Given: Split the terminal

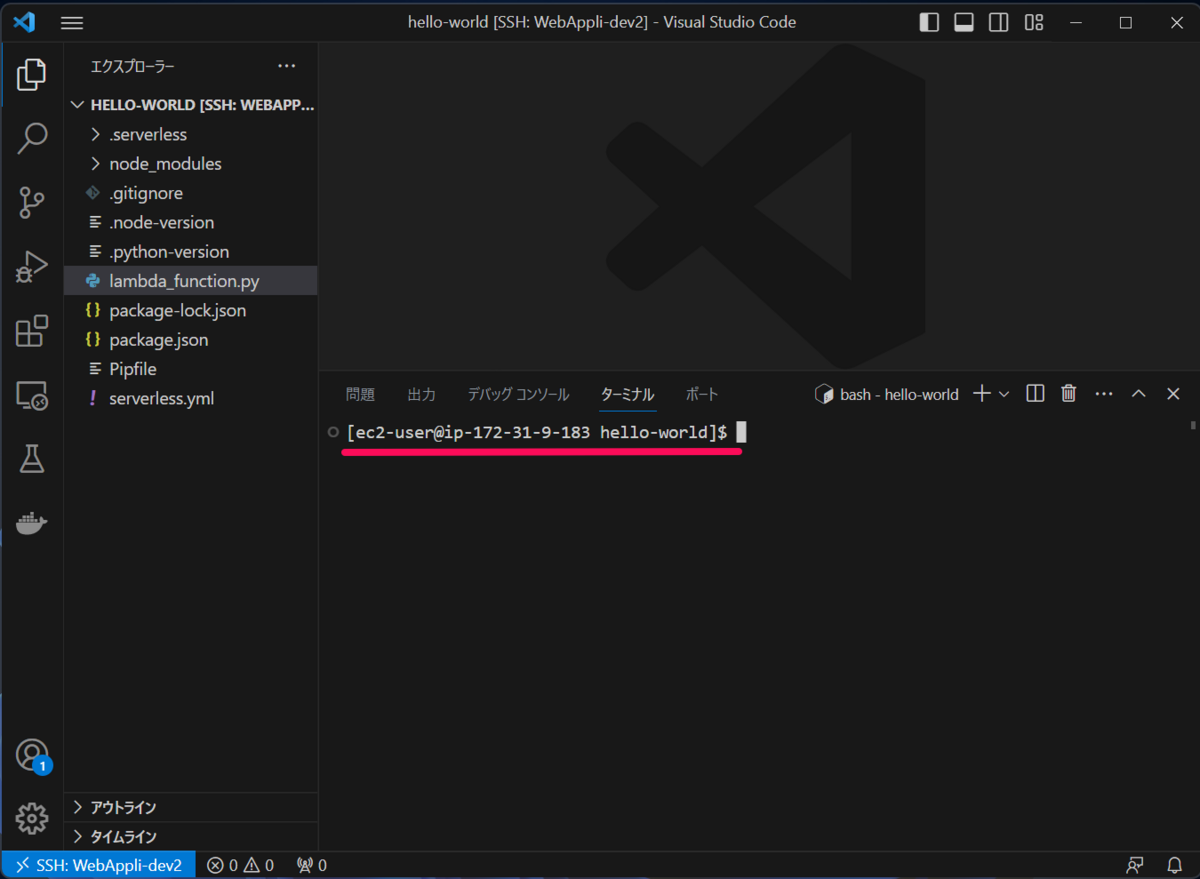Looking at the screenshot, I should (1036, 394).
